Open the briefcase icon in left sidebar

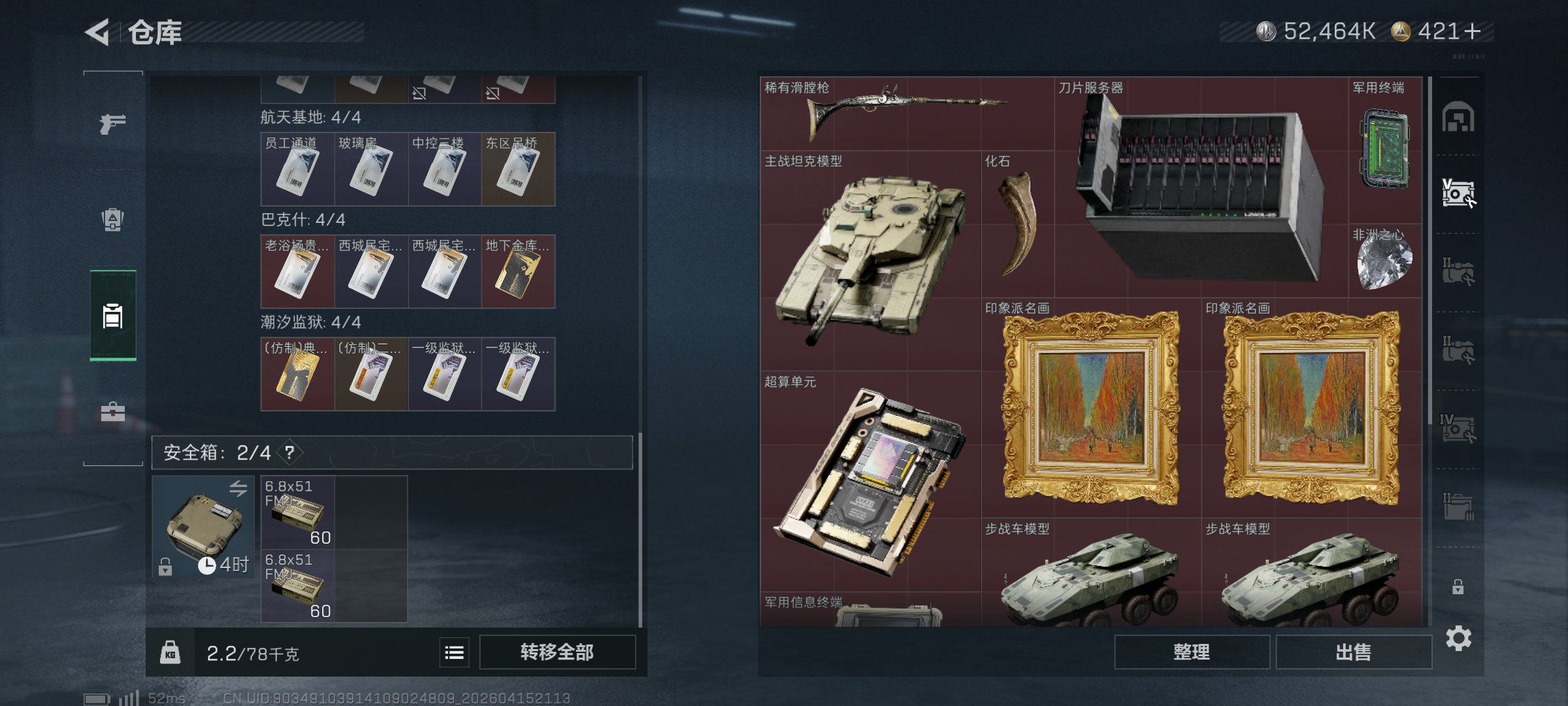(x=112, y=412)
